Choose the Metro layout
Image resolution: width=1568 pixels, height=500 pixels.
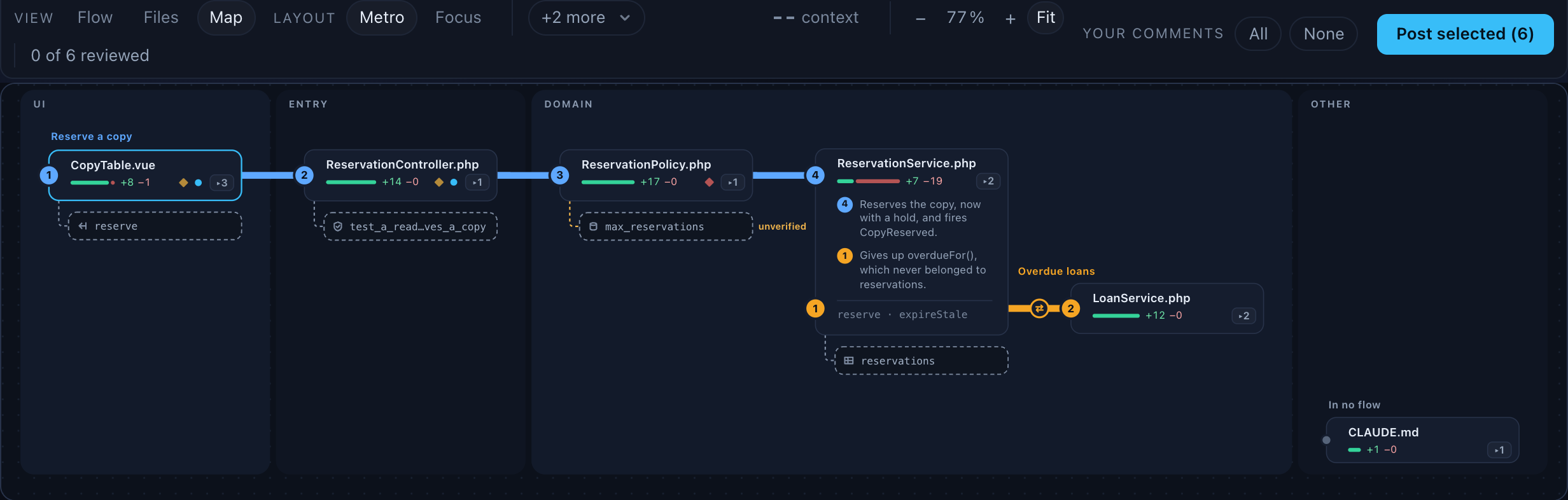click(382, 18)
